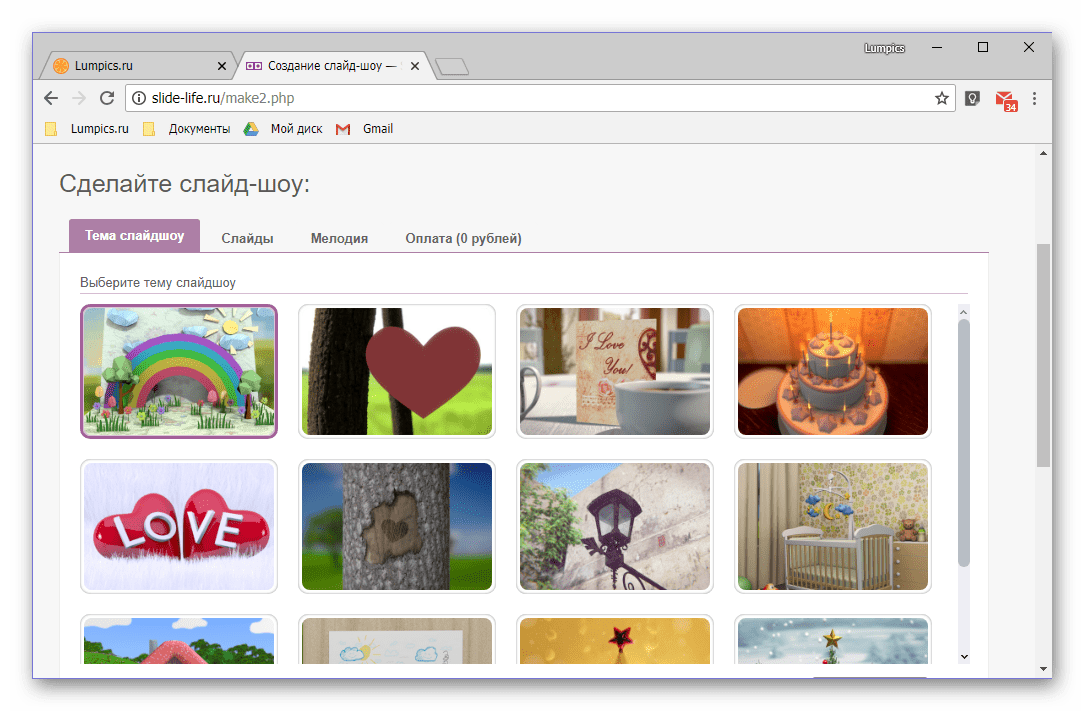Go back using the browser back arrow
Image resolution: width=1085 pixels, height=711 pixels.
point(51,98)
